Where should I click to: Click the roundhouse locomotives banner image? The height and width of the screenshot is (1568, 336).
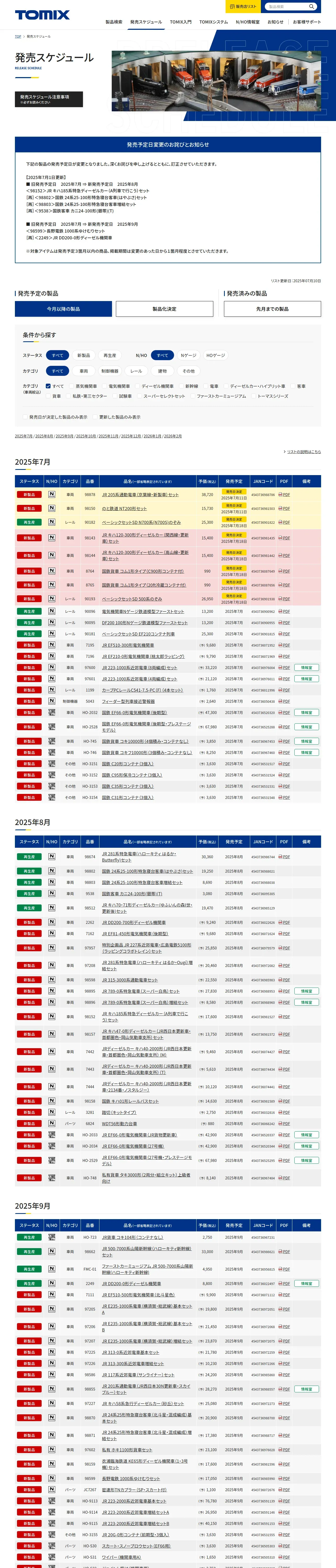[x=216, y=81]
